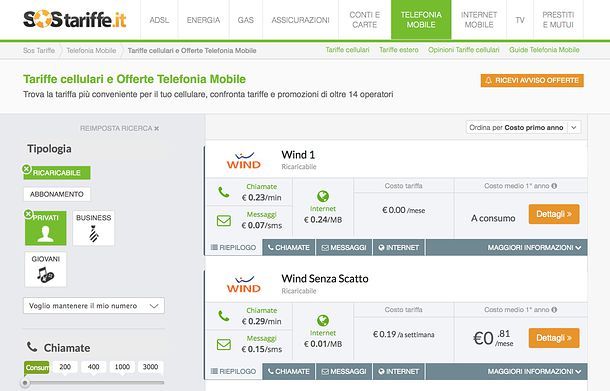Select 400 on the Chiamate scale
This screenshot has width=610, height=391.
93,367
